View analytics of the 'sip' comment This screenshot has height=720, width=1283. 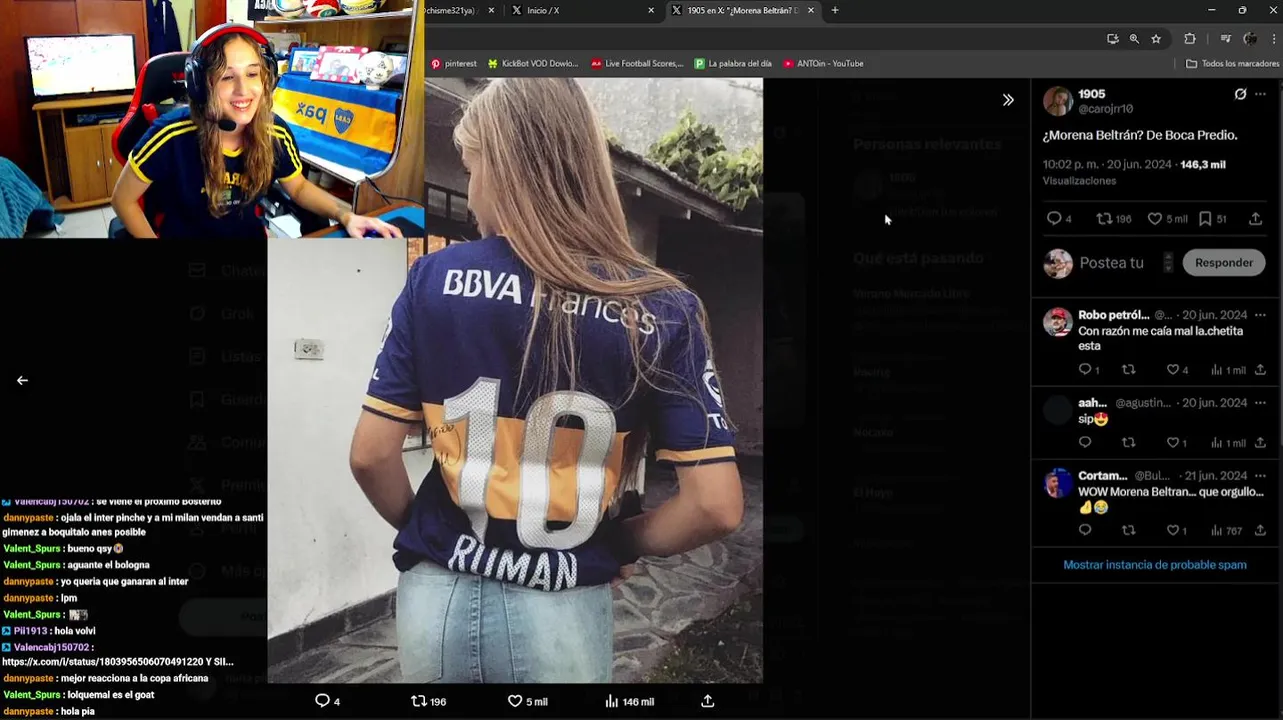1228,443
